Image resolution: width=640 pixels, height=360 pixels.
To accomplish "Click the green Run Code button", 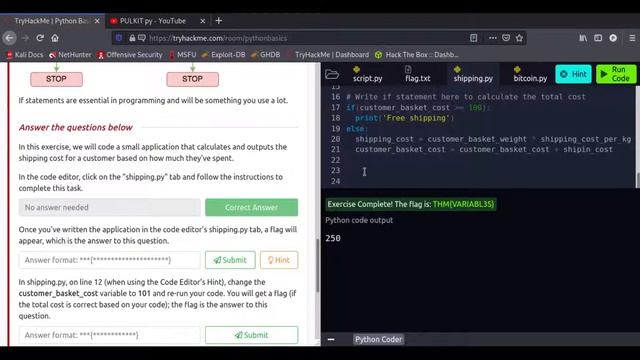I will [x=616, y=74].
